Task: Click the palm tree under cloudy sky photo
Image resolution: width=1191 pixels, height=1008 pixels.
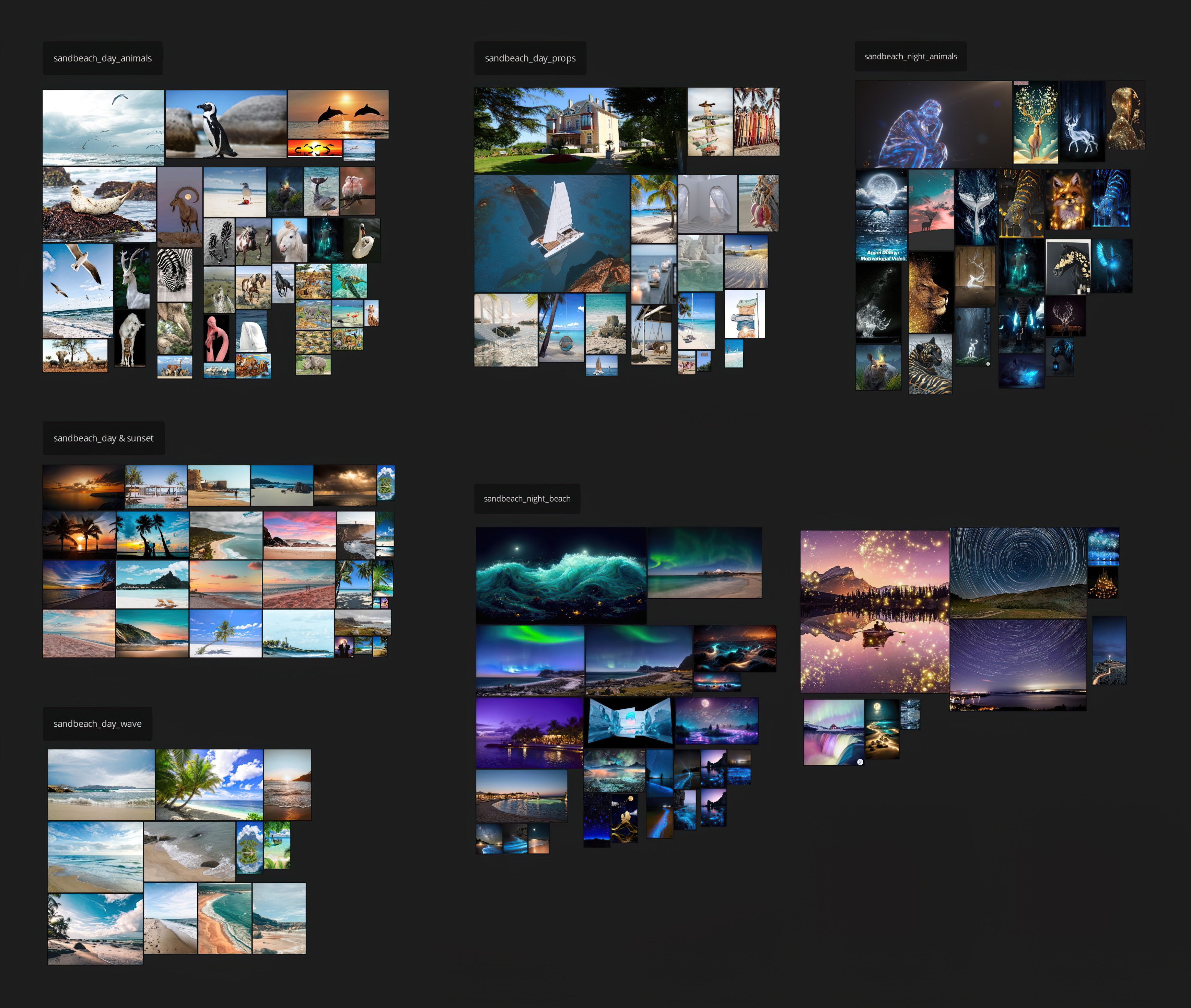Action: pyautogui.click(x=209, y=784)
